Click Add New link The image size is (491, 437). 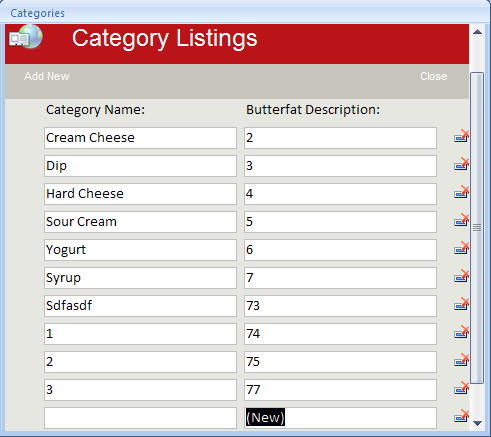point(47,76)
